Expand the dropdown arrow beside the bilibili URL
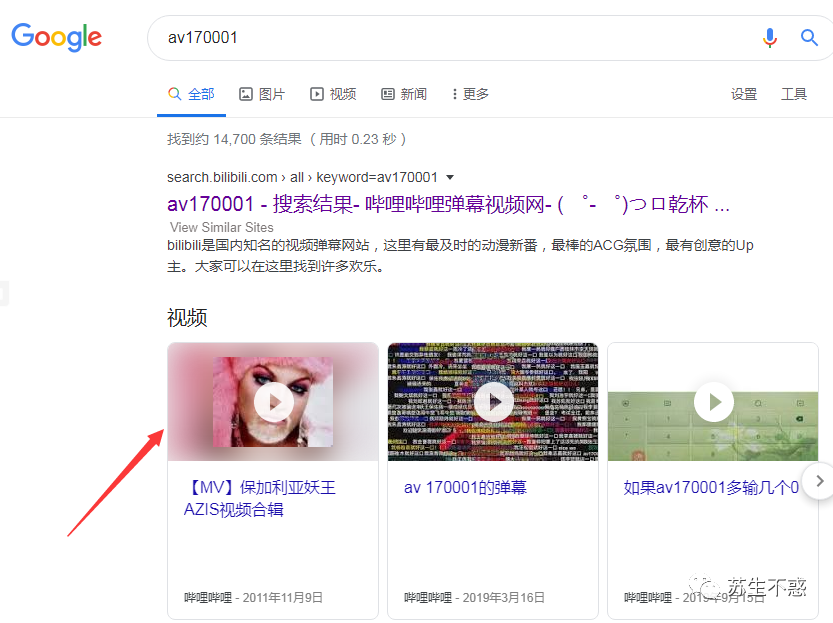 point(450,177)
